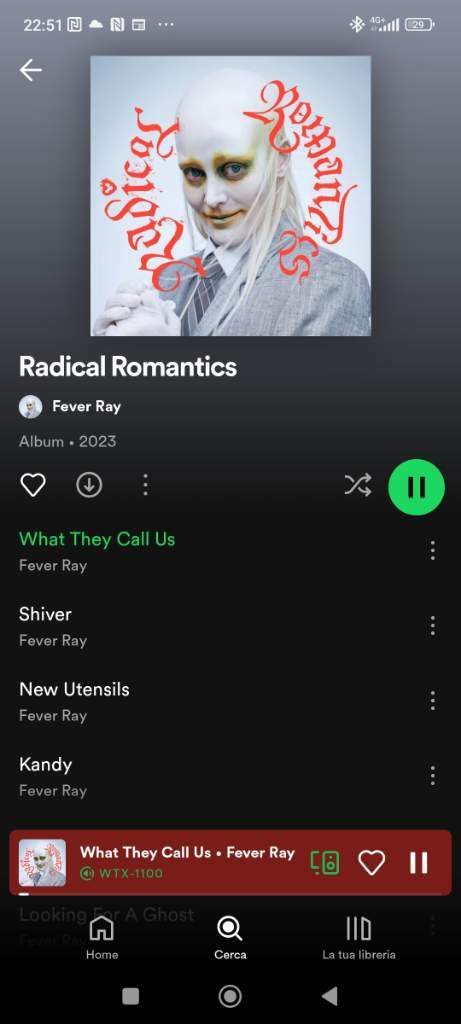461x1024 pixels.
Task: Switch to the Cerca search tab
Action: (x=230, y=937)
